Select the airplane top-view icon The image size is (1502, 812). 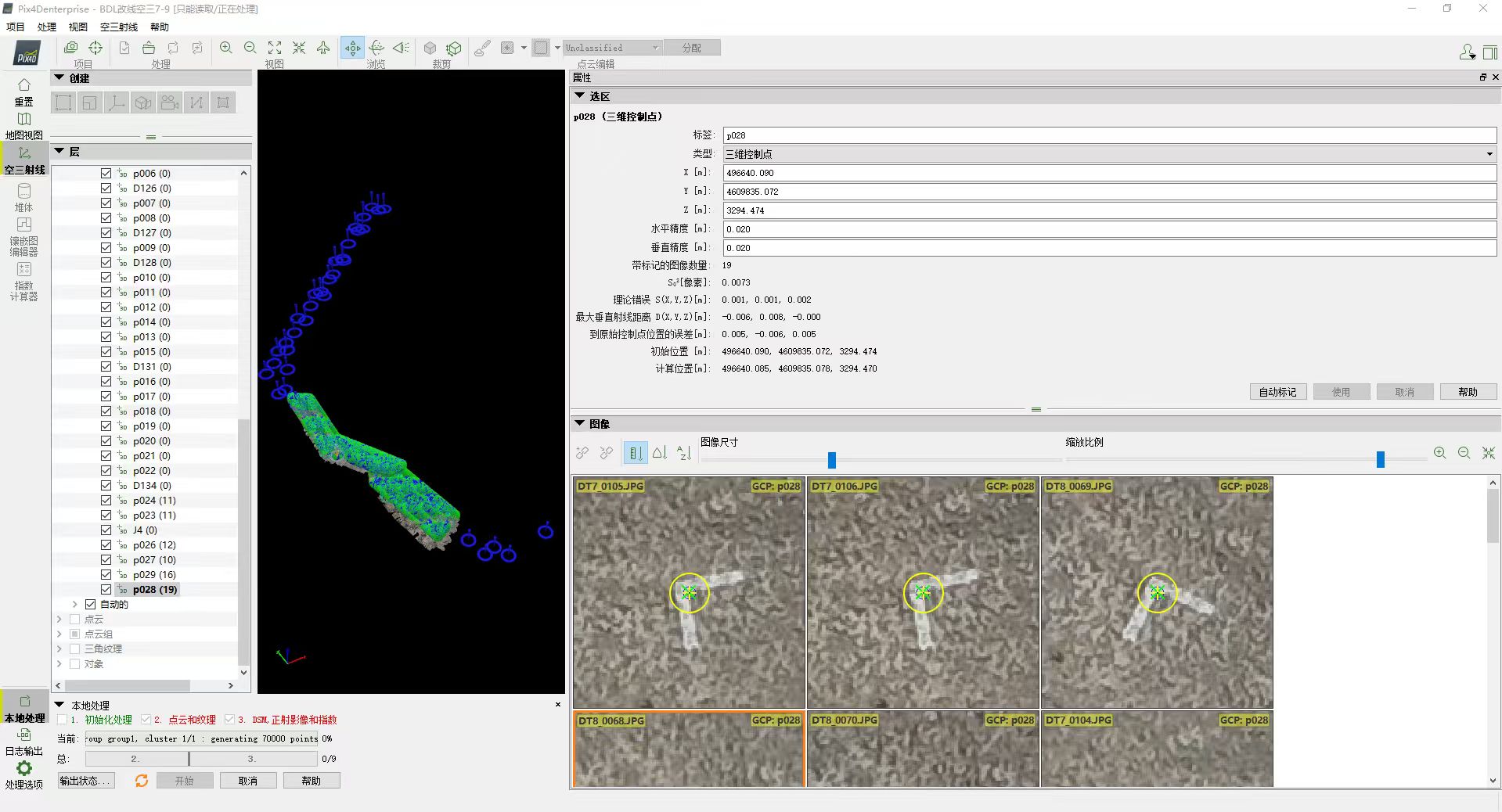click(323, 48)
